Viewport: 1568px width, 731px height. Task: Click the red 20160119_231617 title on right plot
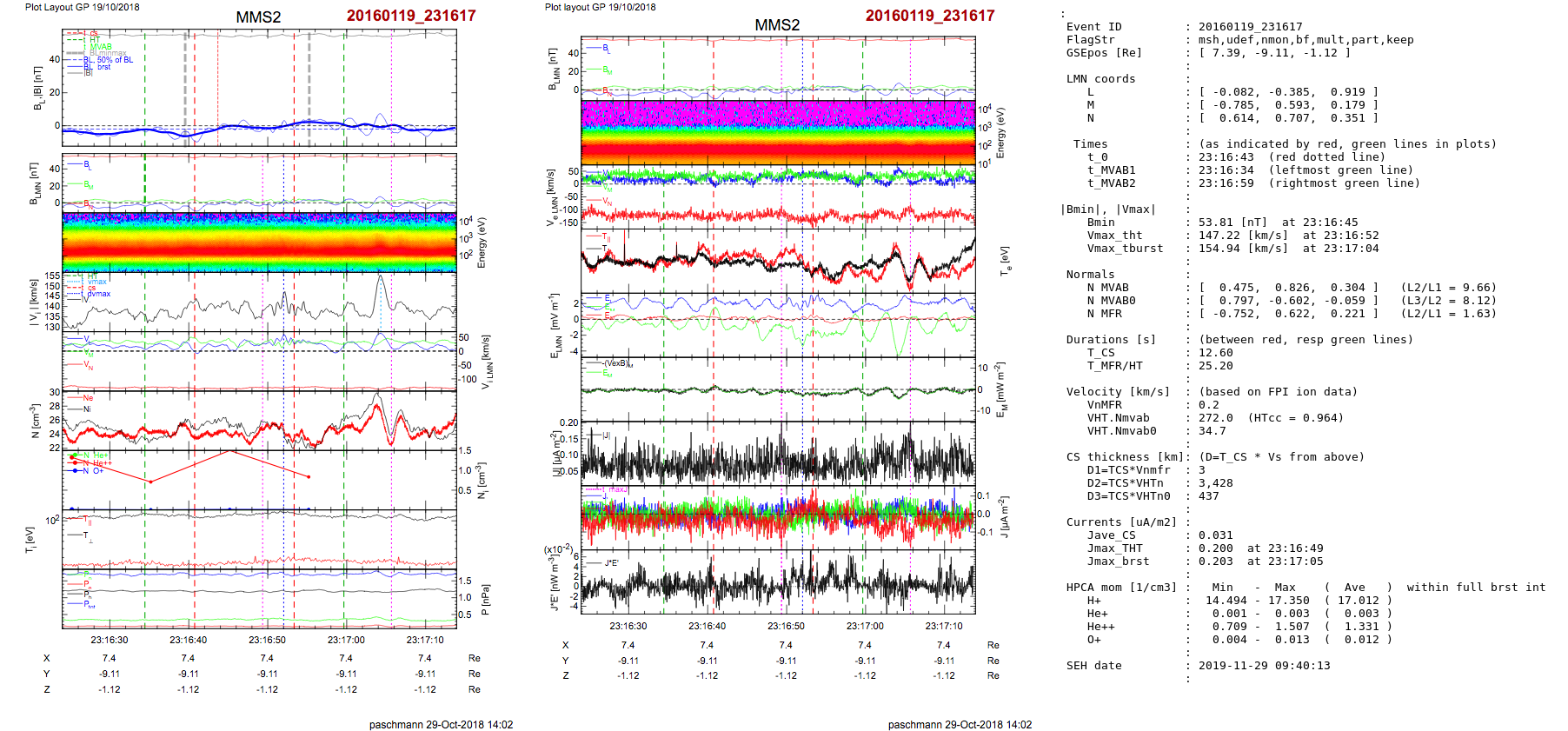929,16
